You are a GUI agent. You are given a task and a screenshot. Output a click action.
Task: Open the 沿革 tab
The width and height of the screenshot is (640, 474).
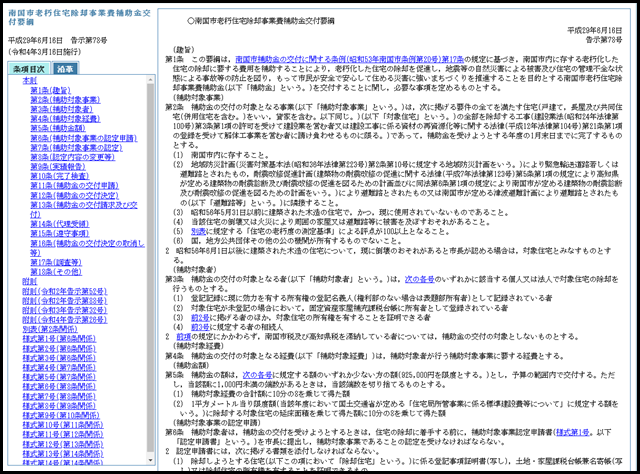click(x=66, y=68)
